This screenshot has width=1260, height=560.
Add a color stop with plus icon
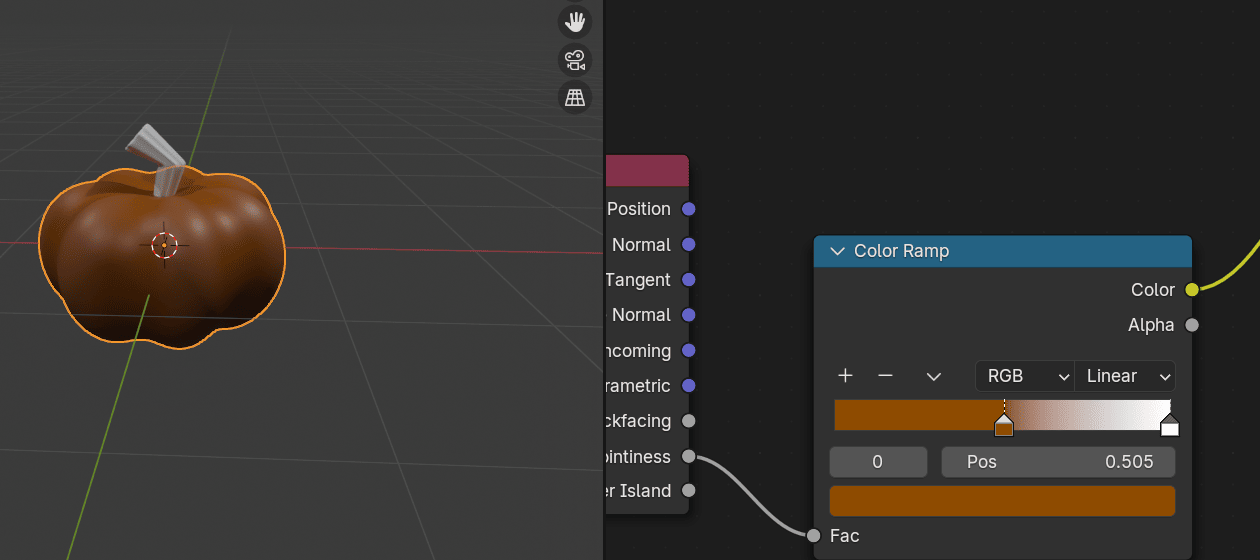845,376
